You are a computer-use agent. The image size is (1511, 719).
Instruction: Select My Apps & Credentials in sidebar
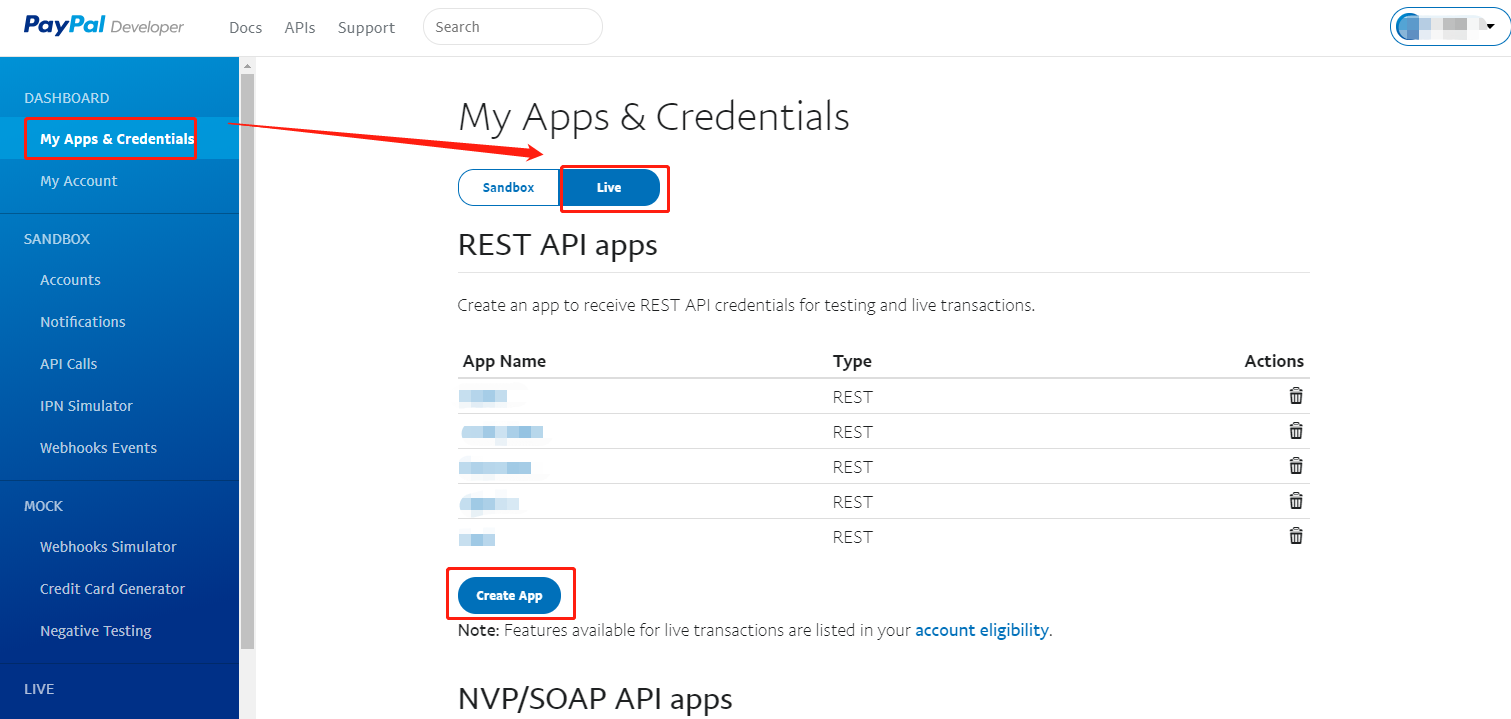coord(117,139)
